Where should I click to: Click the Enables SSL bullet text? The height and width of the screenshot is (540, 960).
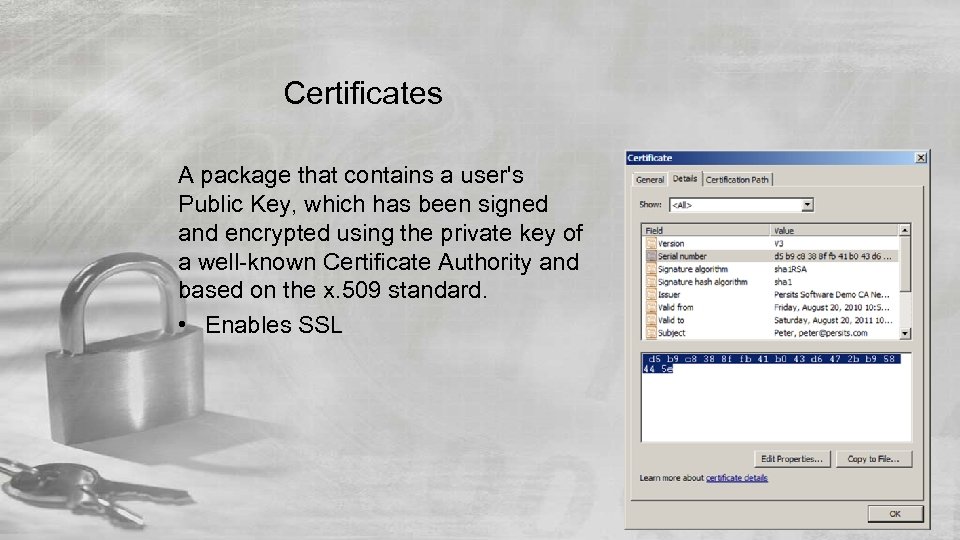tap(274, 325)
